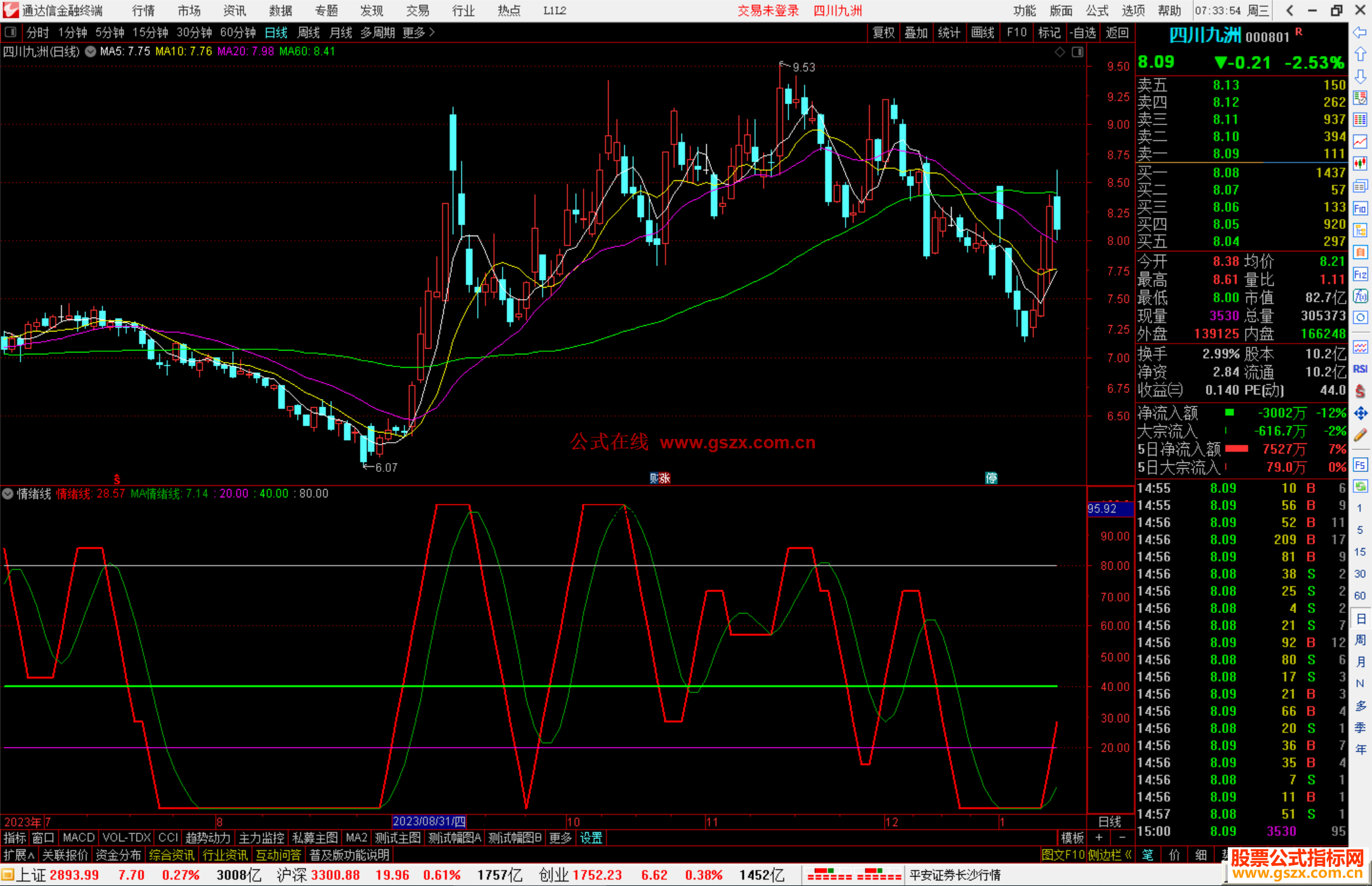Image resolution: width=1372 pixels, height=886 pixels.
Task: Toggle the round icon beside 四川九洲(日线)
Action: 91,51
